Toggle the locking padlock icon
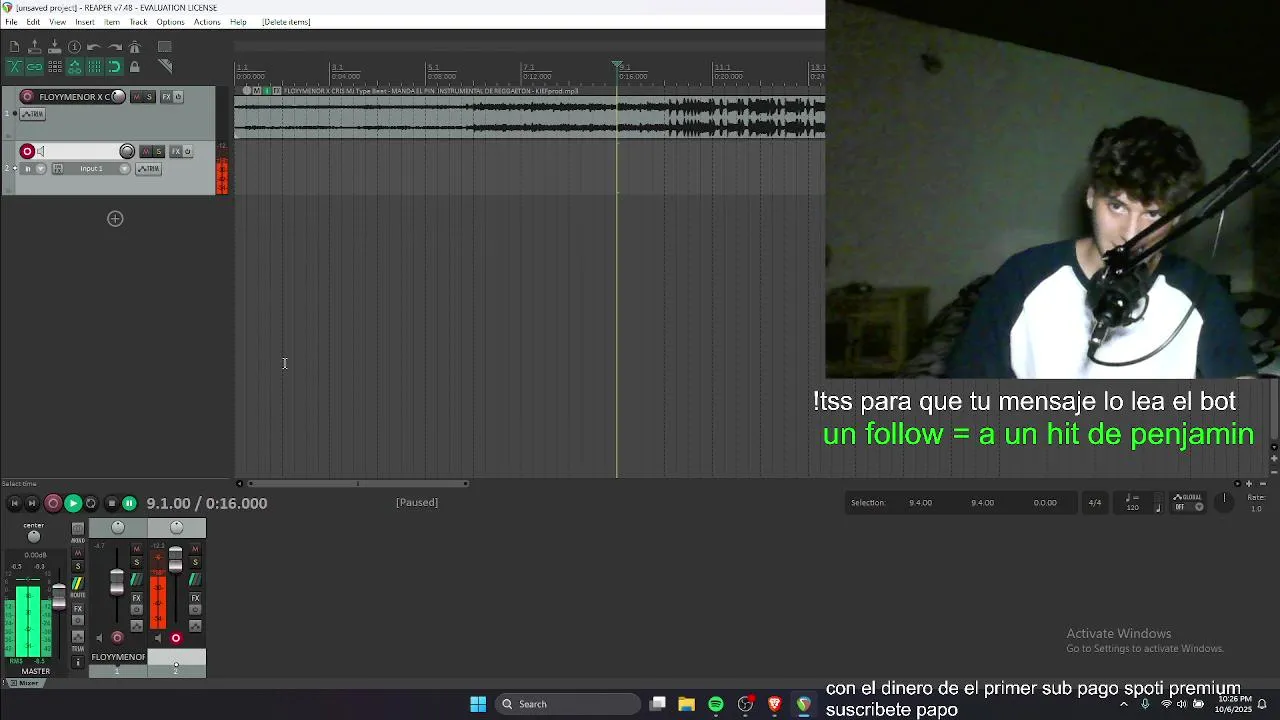1280x720 pixels. (135, 67)
